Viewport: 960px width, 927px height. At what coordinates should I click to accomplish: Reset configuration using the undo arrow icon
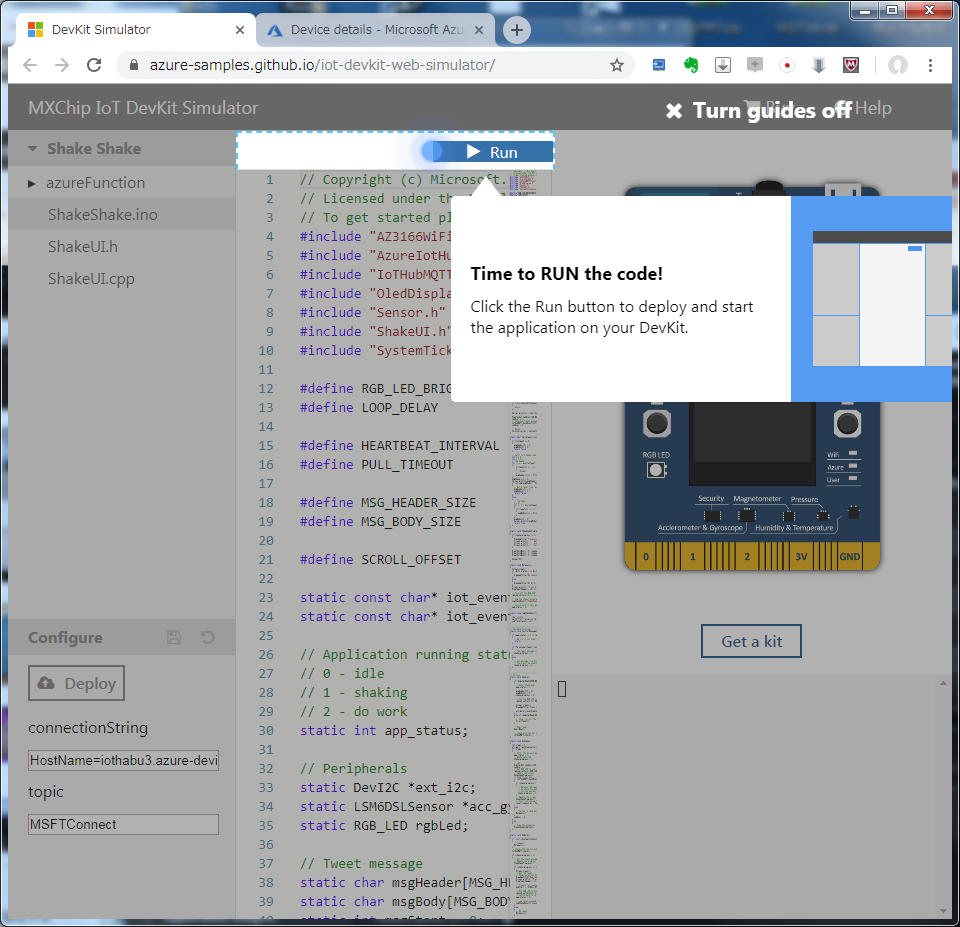(207, 637)
